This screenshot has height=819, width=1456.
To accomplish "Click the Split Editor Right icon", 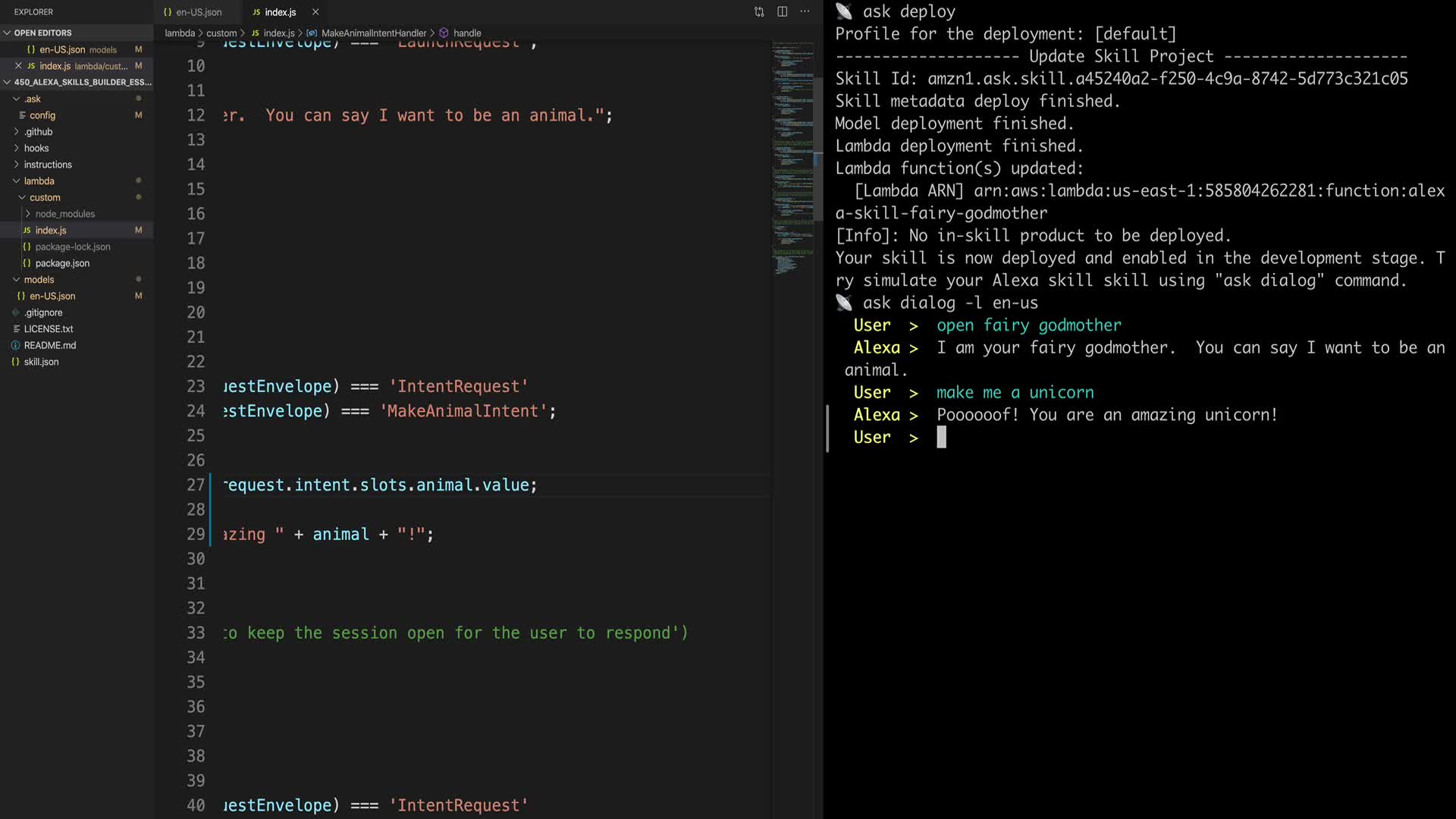I will [x=782, y=11].
